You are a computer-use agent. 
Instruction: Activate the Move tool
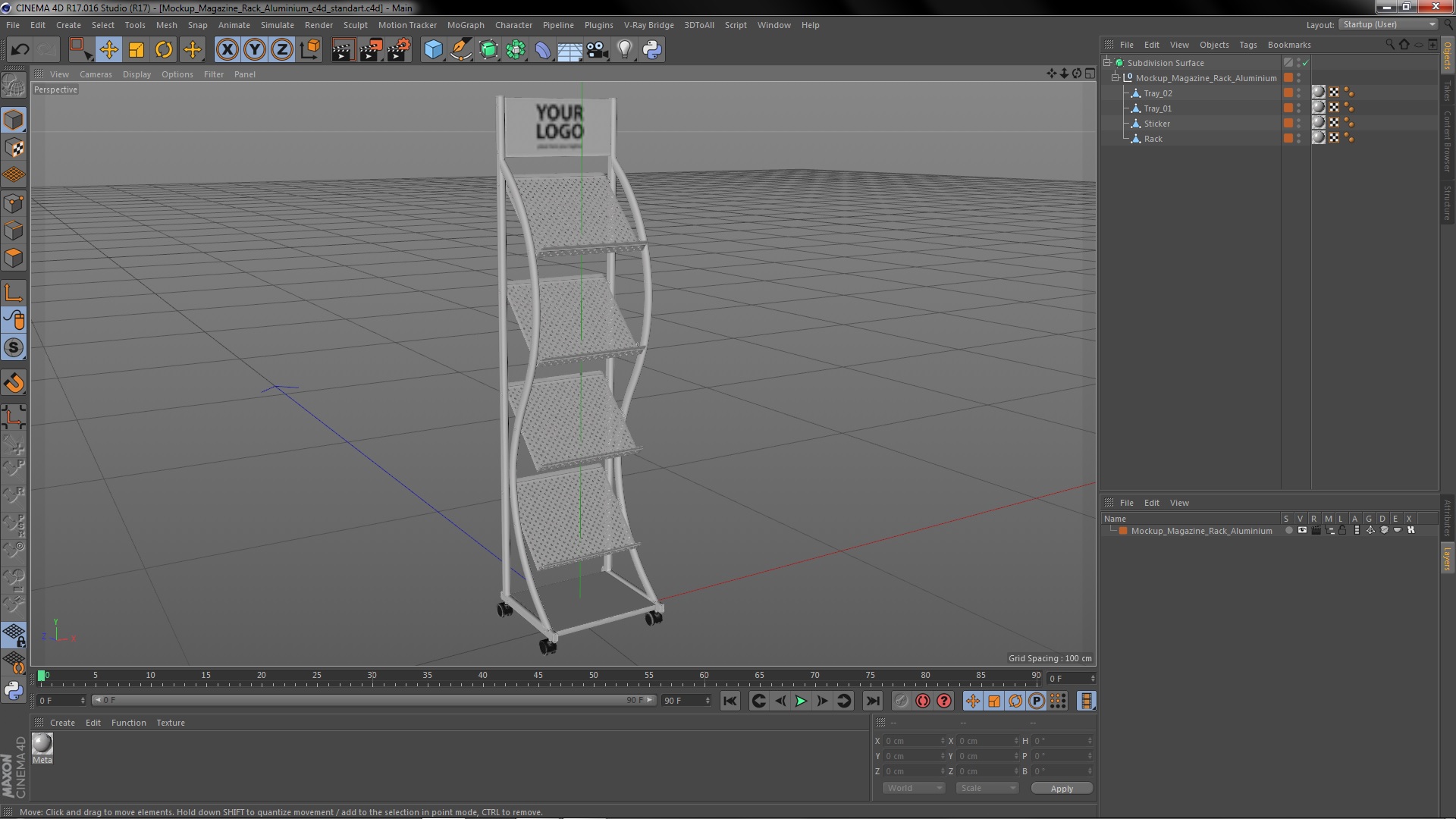coord(109,50)
